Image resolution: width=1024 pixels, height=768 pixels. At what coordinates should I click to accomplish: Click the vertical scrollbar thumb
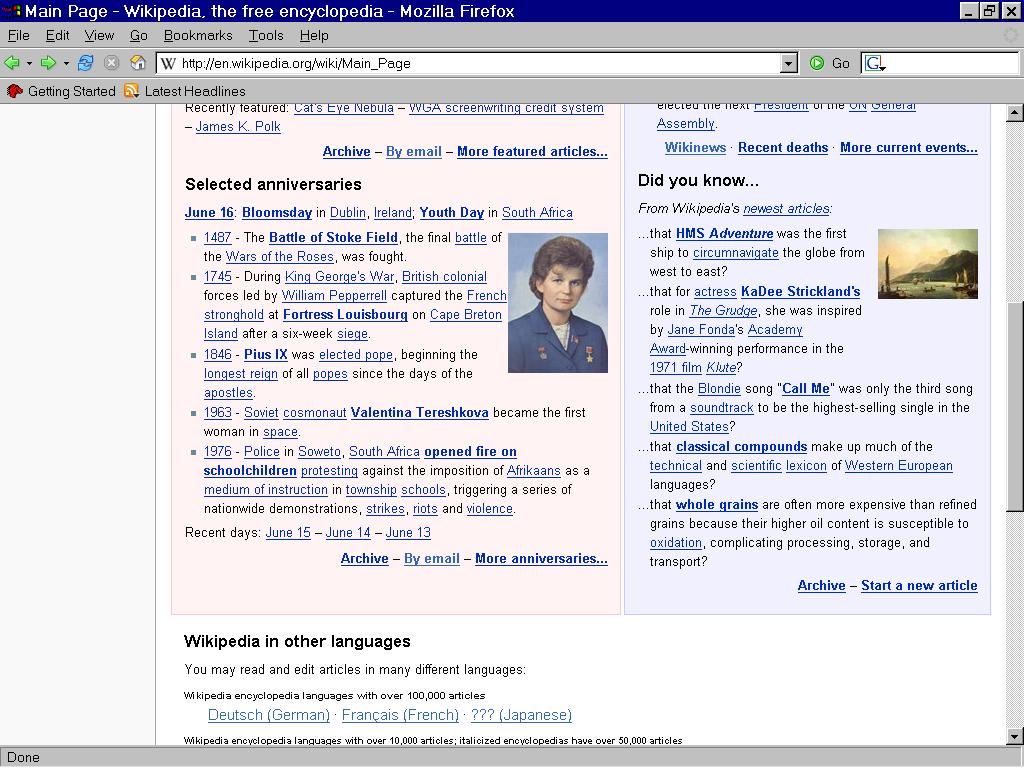click(x=1014, y=406)
